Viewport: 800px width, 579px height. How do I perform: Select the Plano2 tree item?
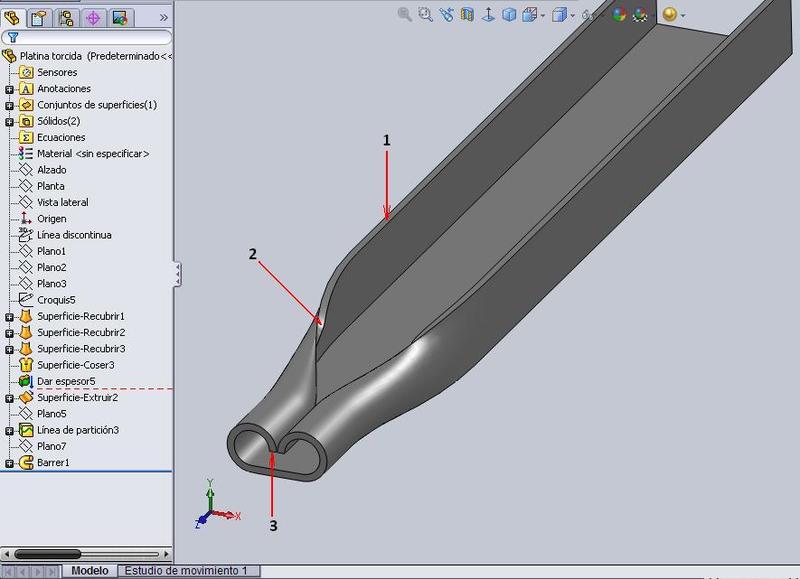pos(51,267)
